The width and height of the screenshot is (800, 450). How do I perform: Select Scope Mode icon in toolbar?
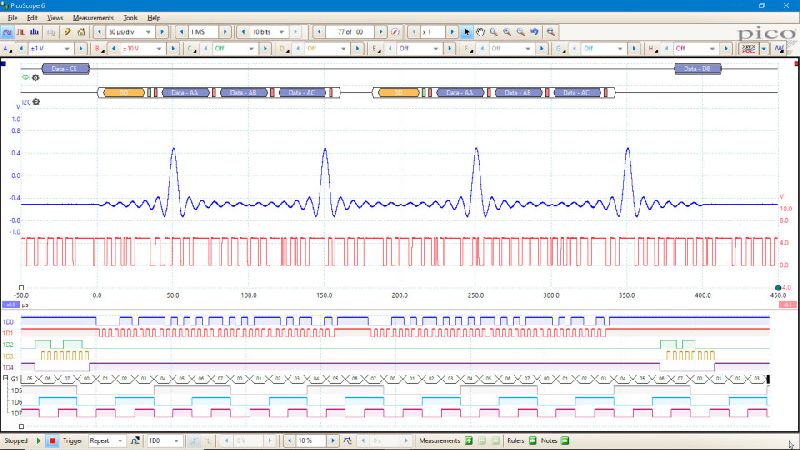coord(7,32)
